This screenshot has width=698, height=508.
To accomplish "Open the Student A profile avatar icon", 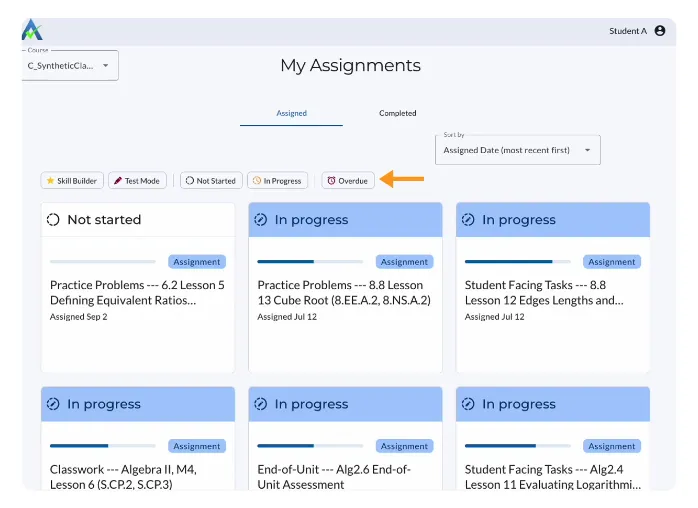I will (x=660, y=31).
